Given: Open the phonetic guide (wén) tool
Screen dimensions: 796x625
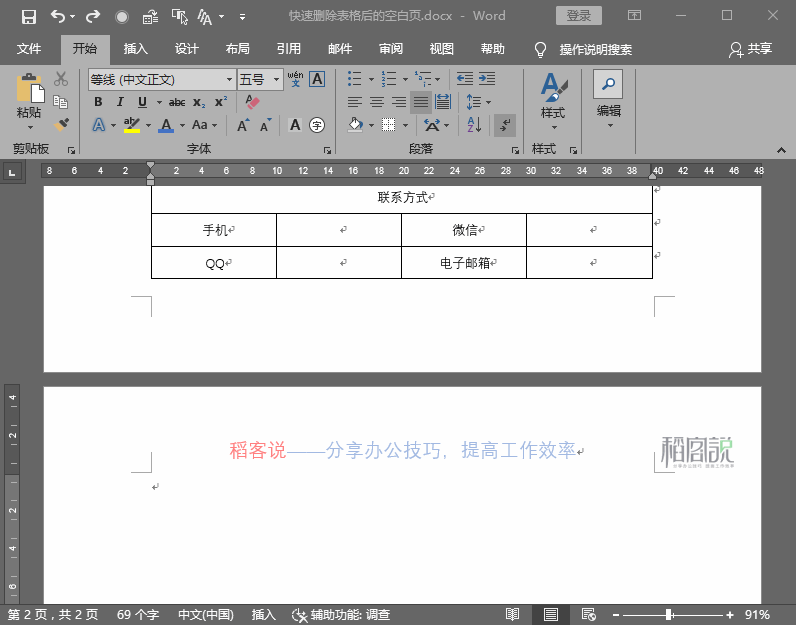Looking at the screenshot, I should 295,79.
